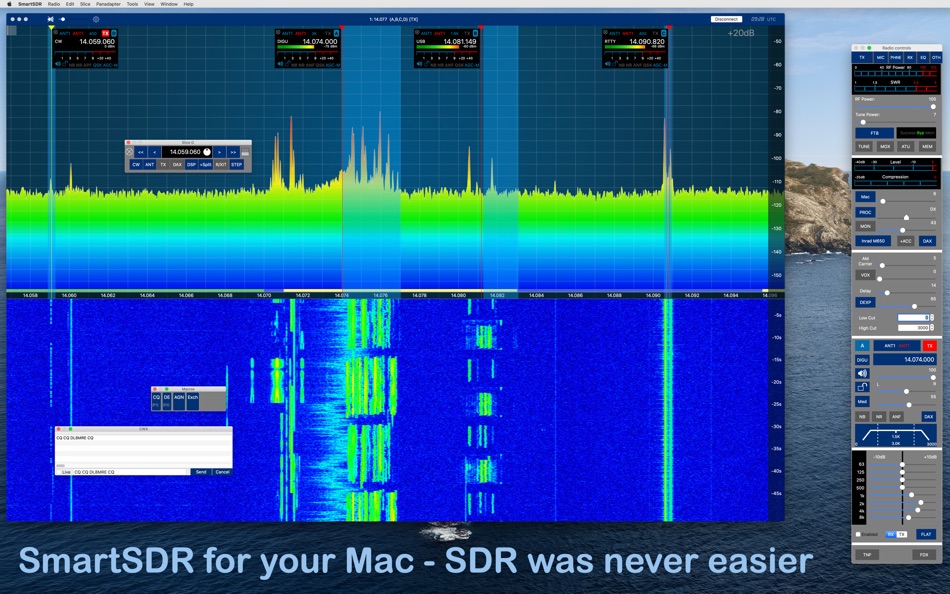The image size is (950, 594).
Task: Click the speaker icon in window title bar
Action: 51,19
